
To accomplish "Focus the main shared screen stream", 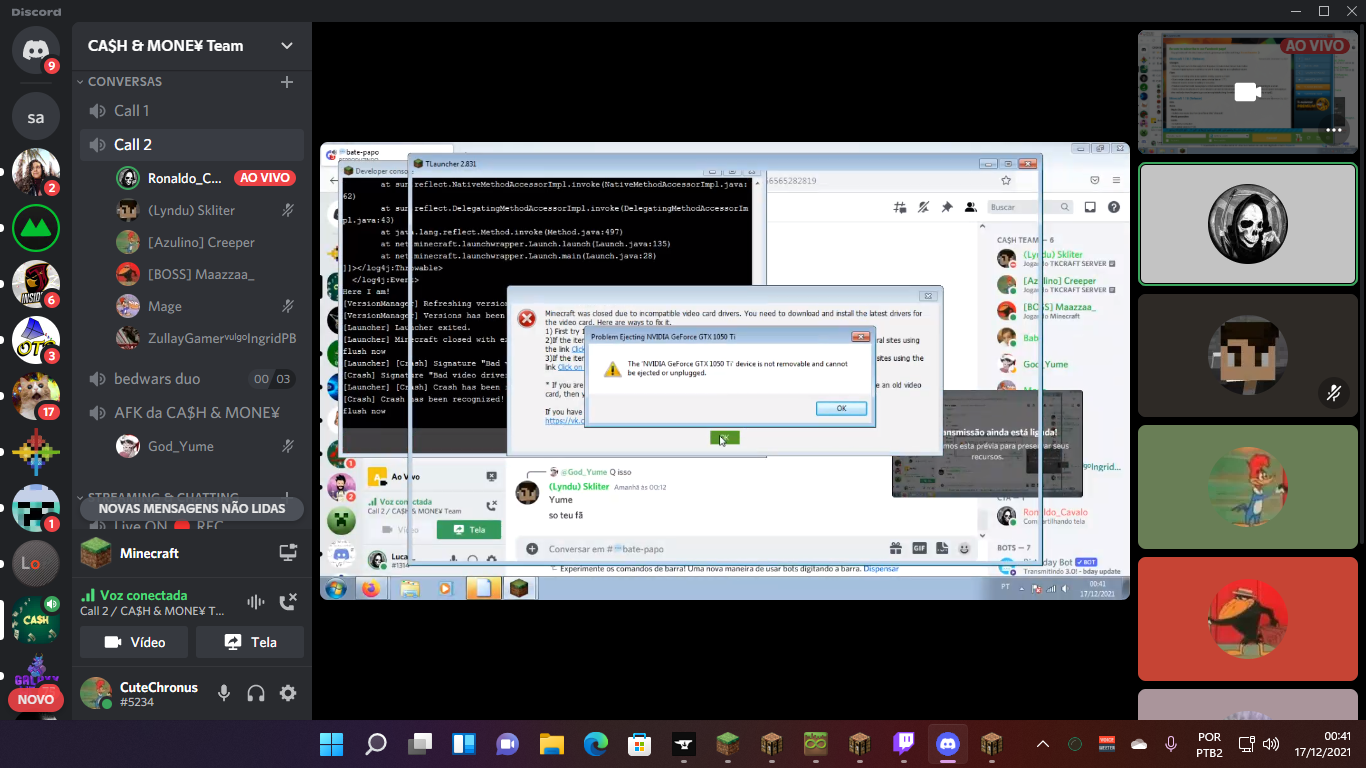I will tap(725, 371).
